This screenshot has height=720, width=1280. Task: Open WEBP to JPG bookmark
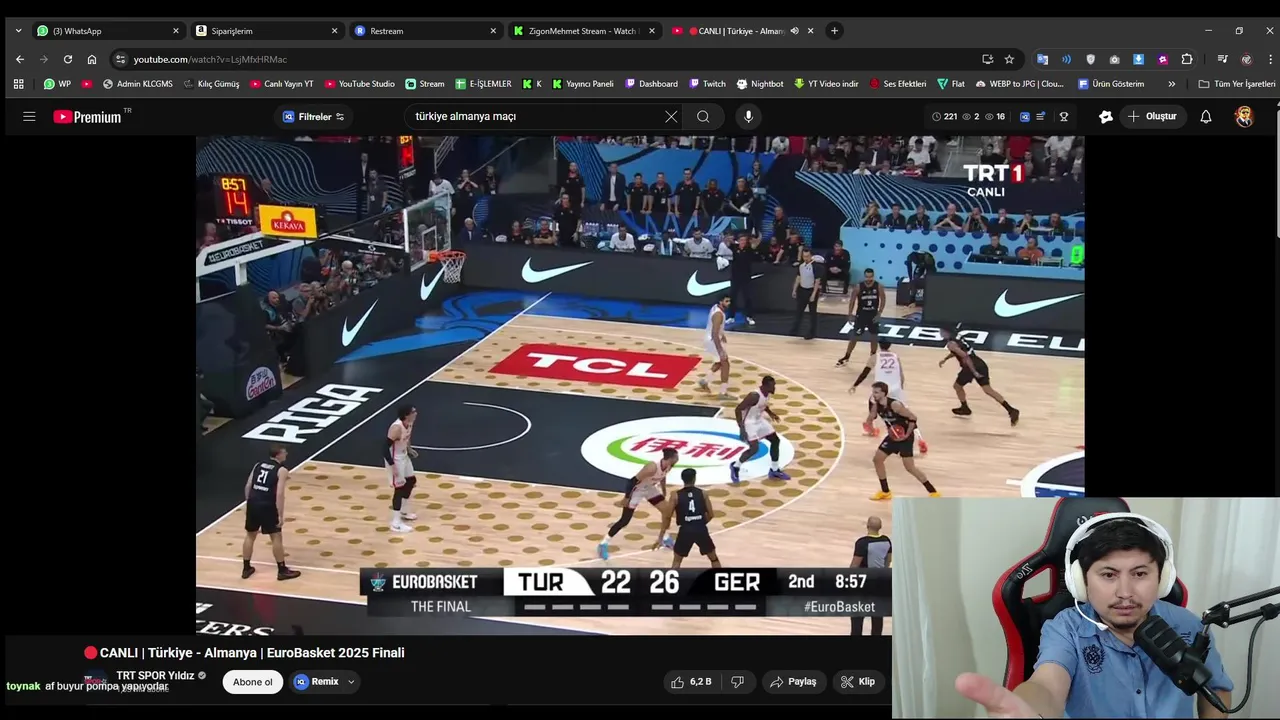[x=1019, y=84]
